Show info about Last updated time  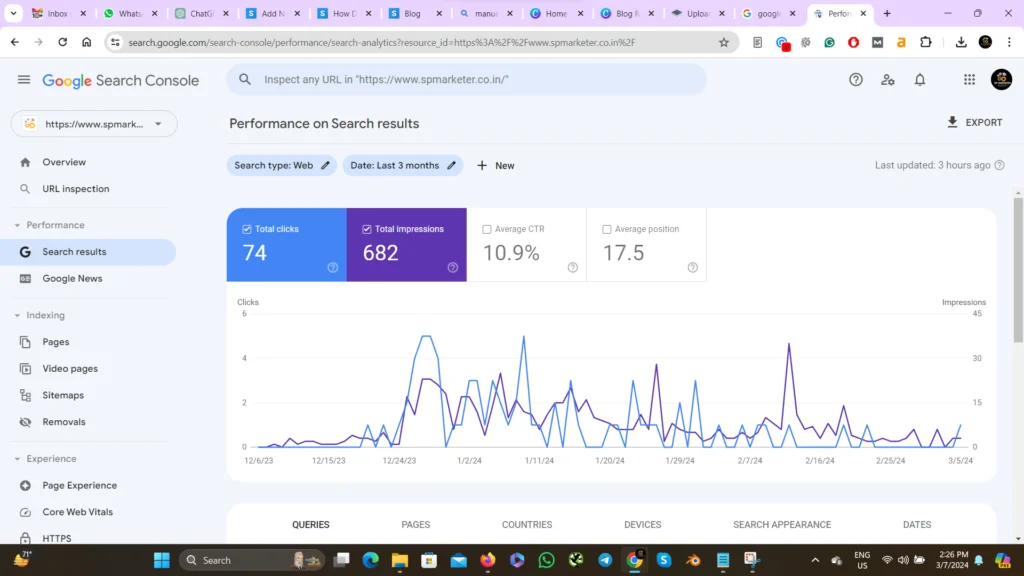(x=999, y=165)
